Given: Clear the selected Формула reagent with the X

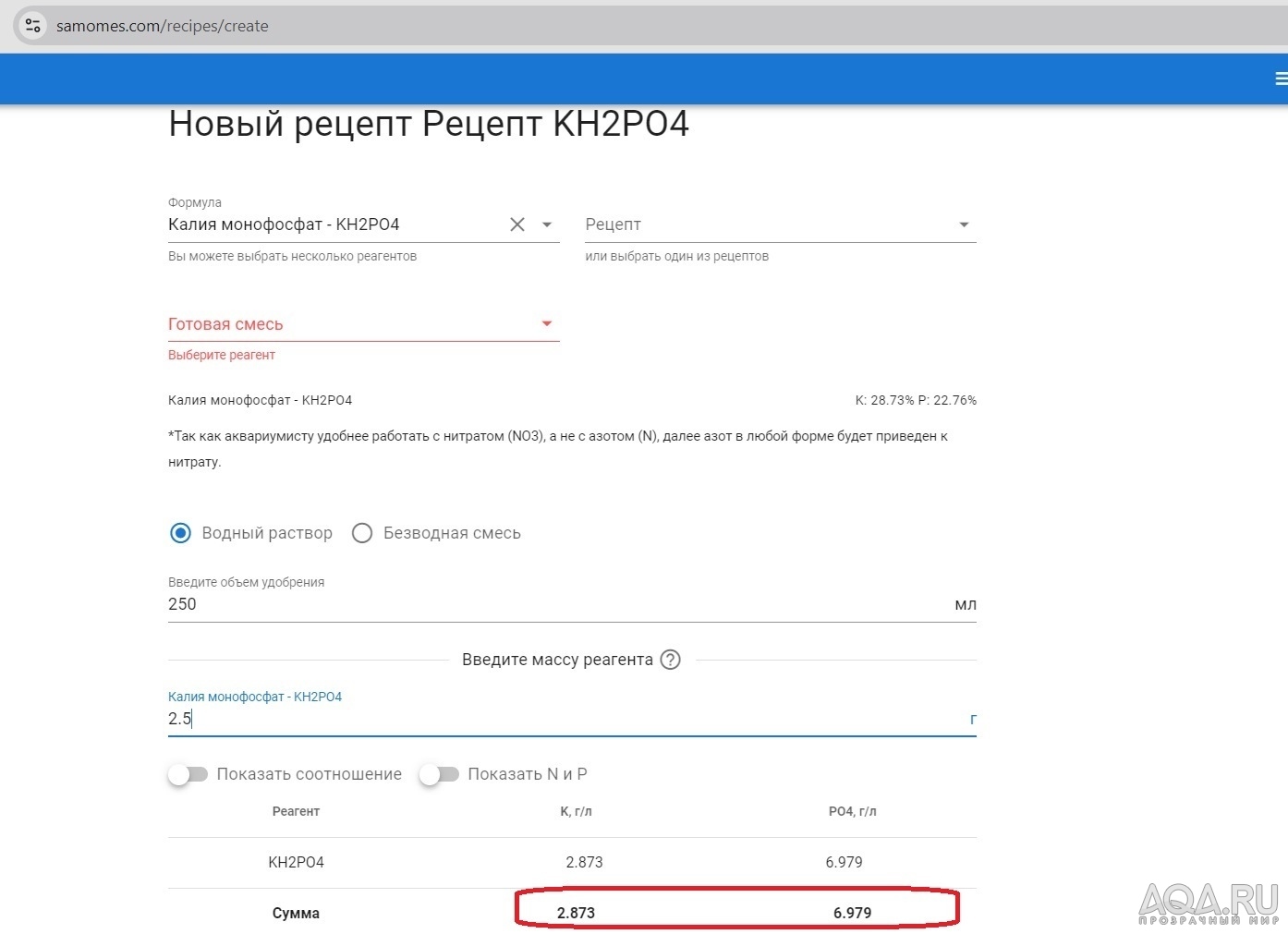Looking at the screenshot, I should pos(517,224).
